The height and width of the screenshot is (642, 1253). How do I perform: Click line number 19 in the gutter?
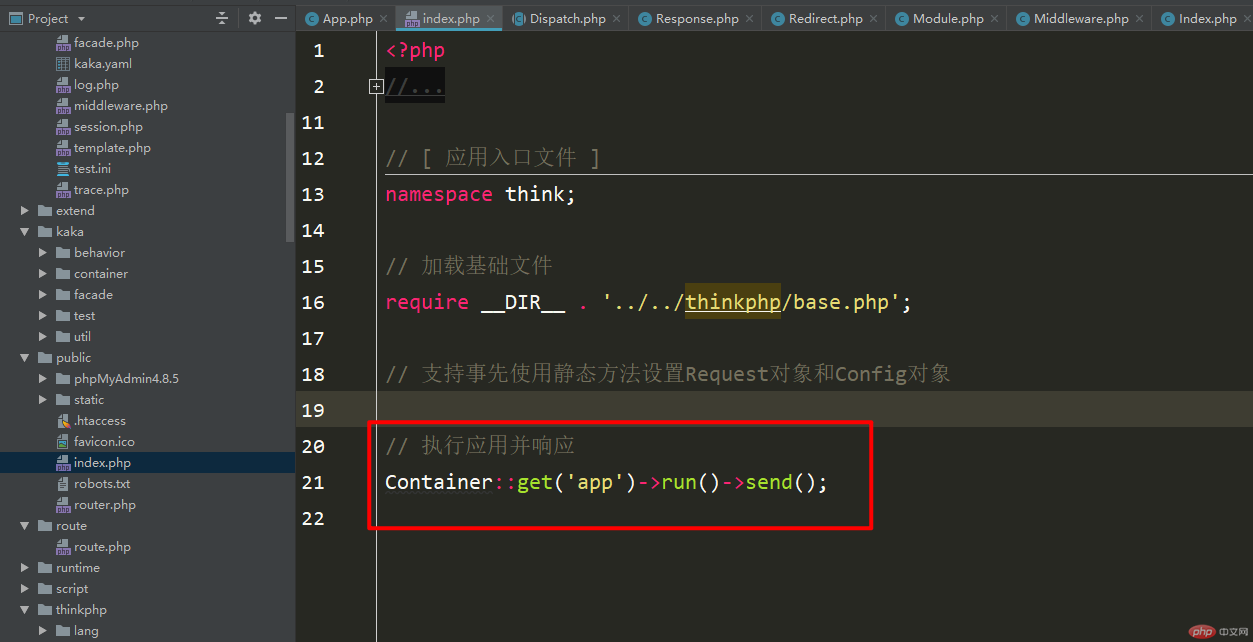tap(313, 410)
